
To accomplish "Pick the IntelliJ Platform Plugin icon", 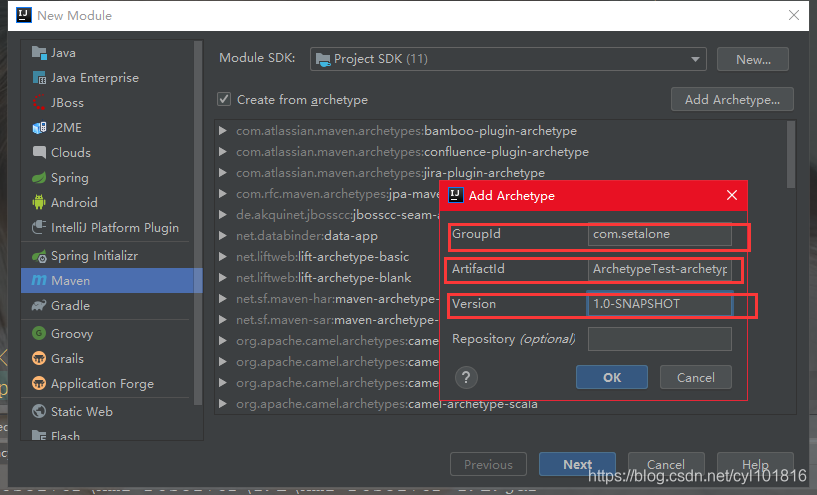I will point(39,227).
